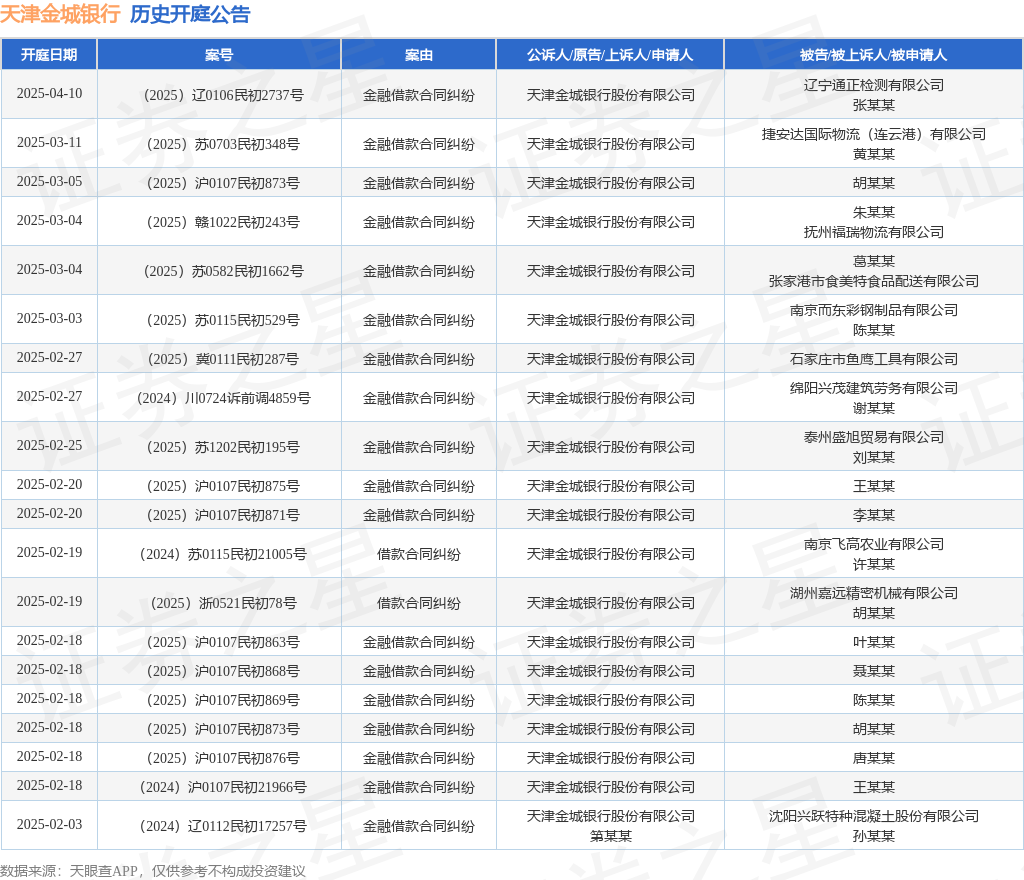
Task: Click defendant 抚州福瑞物流有限公司
Action: pyautogui.click(x=873, y=232)
